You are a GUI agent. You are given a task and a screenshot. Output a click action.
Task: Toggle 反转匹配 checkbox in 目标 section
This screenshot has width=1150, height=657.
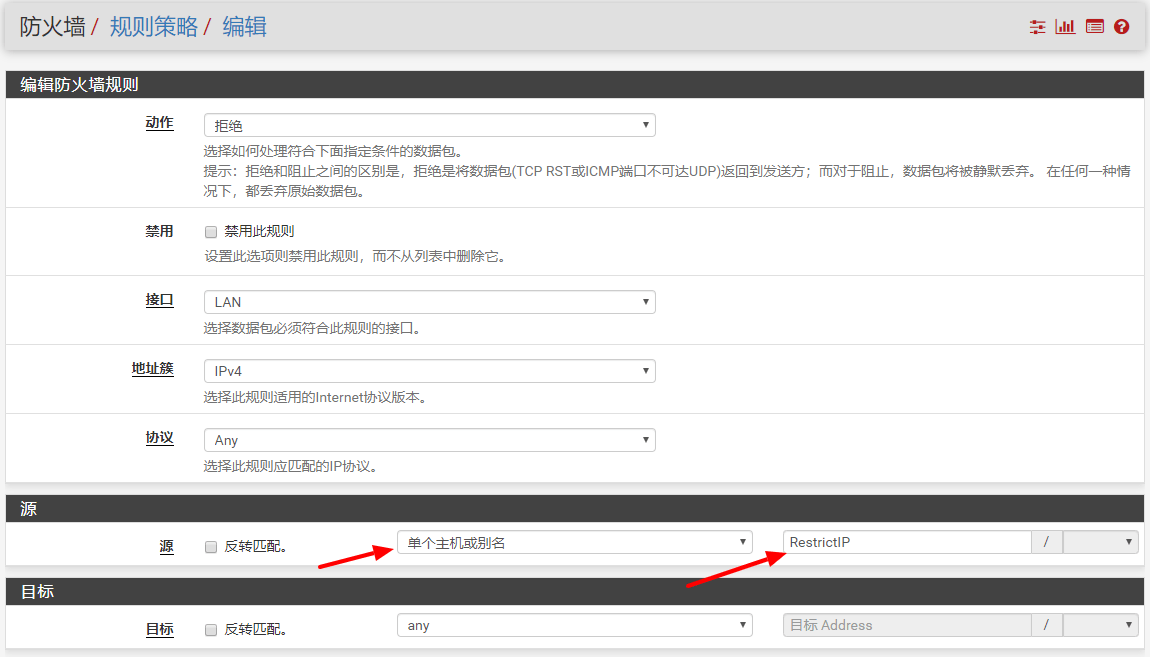pos(211,630)
